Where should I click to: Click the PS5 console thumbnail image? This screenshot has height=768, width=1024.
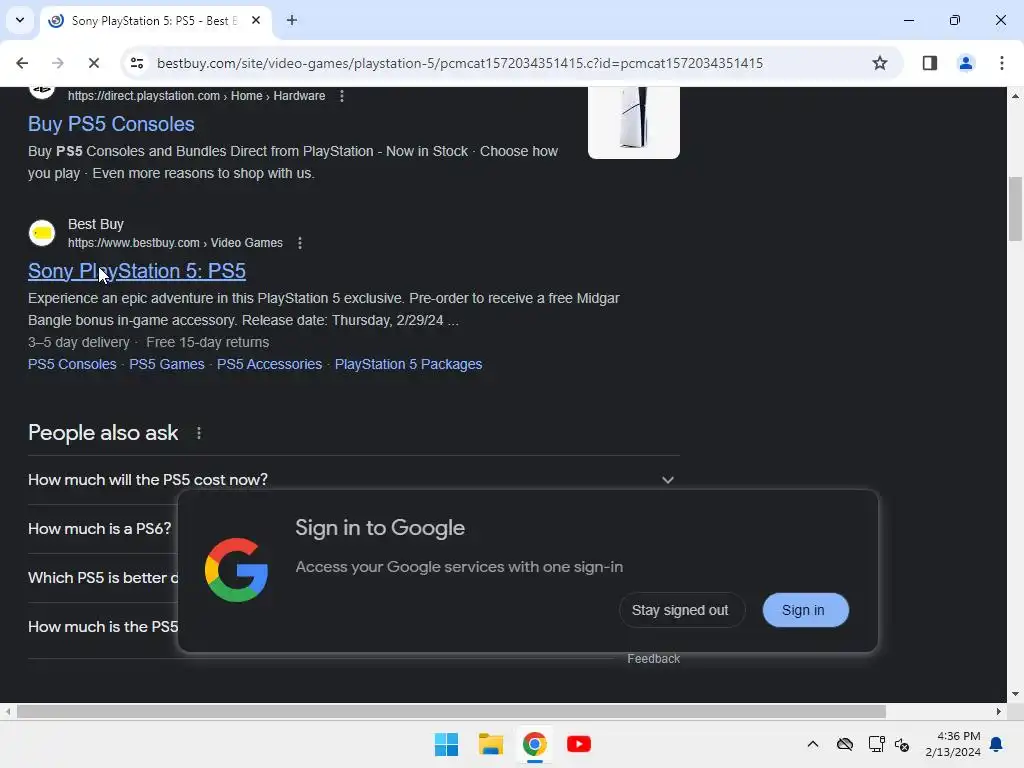(633, 122)
